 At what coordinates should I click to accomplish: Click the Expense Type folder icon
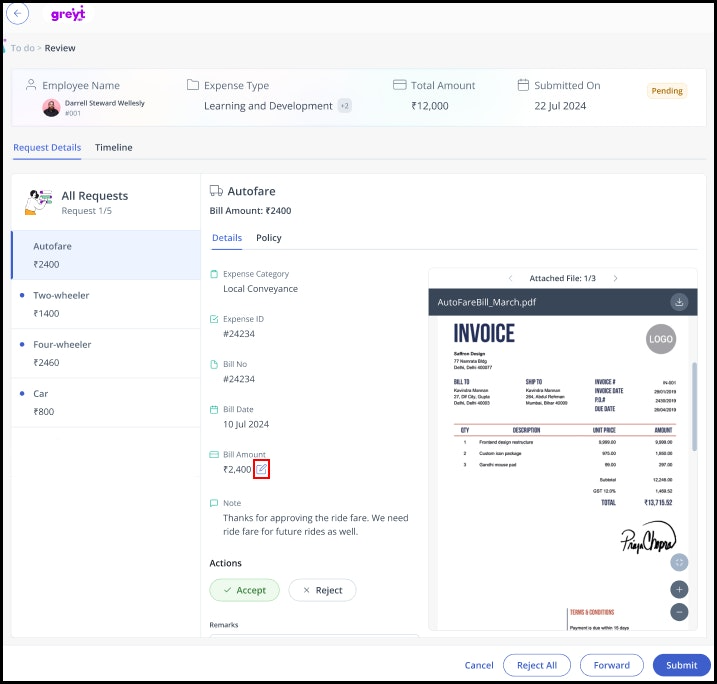[193, 85]
